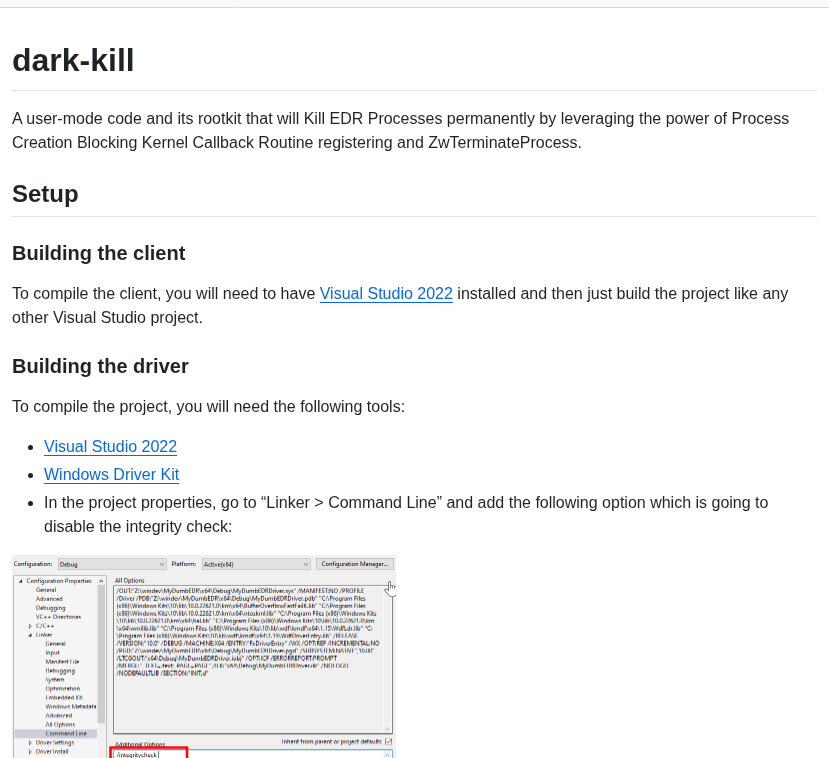Open the Configuration dropdown showing Debug
Image resolution: width=829 pixels, height=758 pixels.
112,564
